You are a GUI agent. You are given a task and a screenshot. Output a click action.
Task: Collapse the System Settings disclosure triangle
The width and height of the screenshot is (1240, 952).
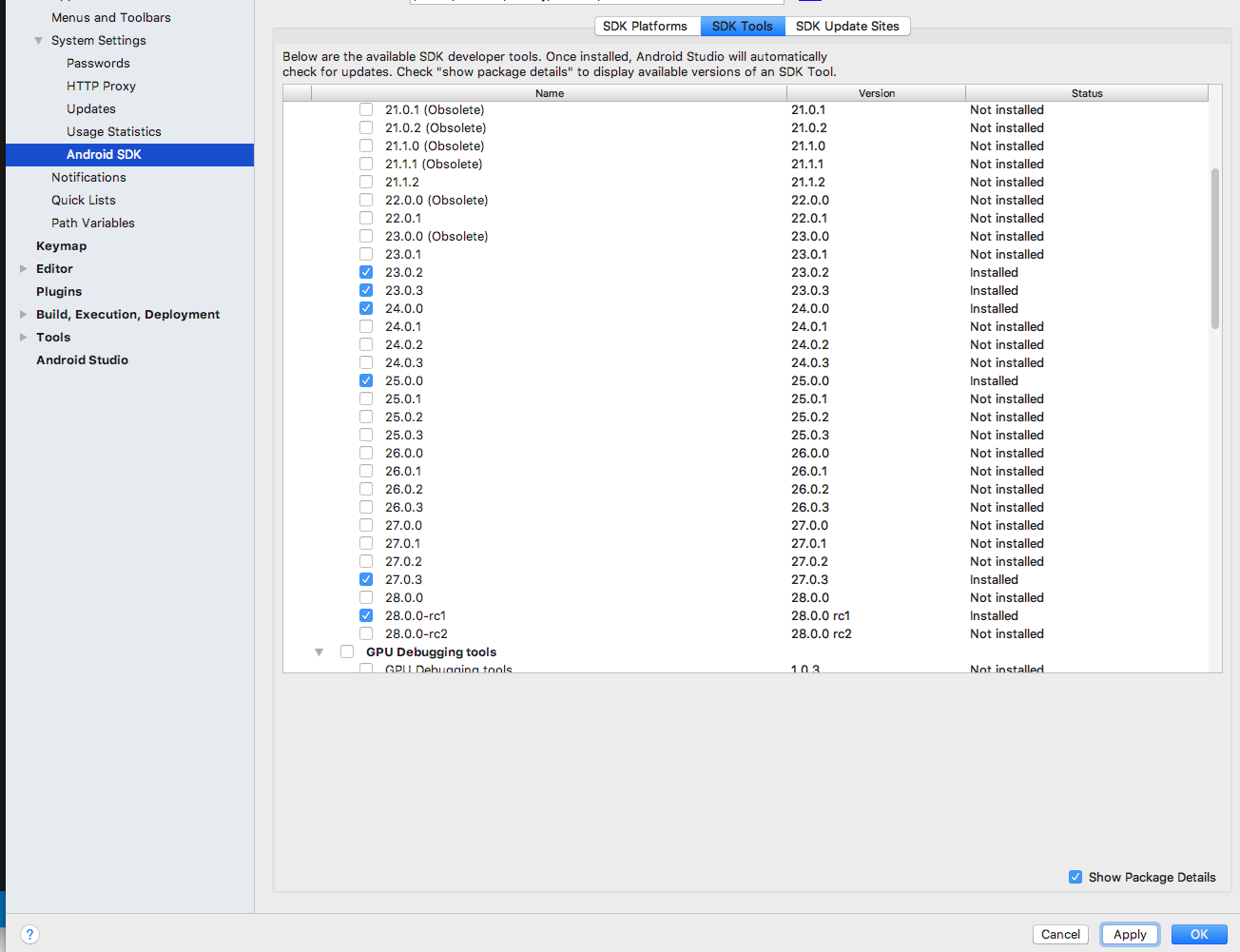coord(39,40)
